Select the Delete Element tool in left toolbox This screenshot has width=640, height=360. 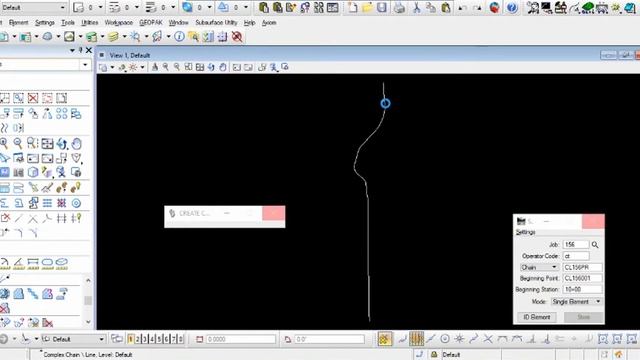5,218
